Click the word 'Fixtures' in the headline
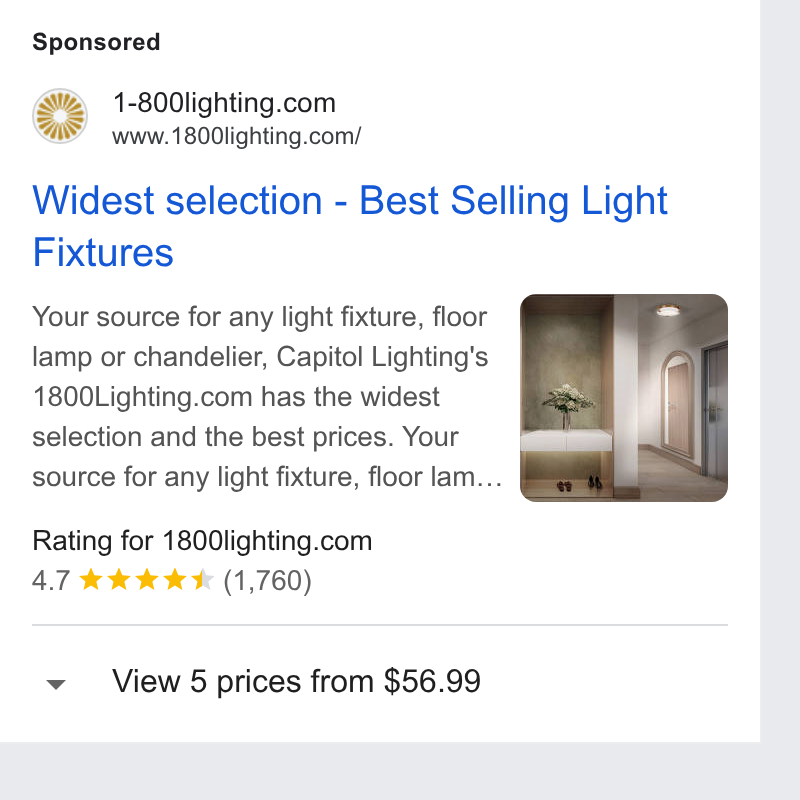 pyautogui.click(x=103, y=252)
